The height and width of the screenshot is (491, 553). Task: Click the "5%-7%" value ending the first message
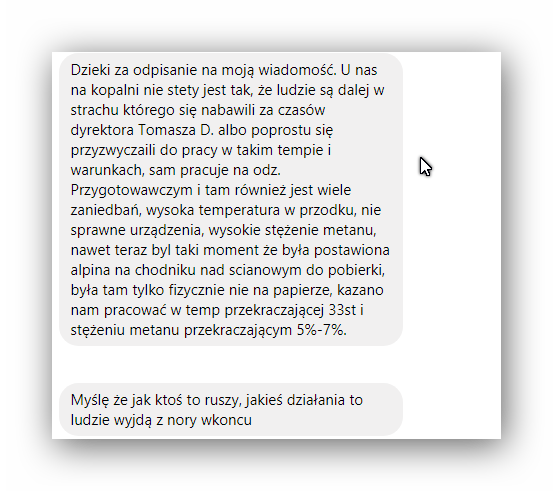pos(322,330)
